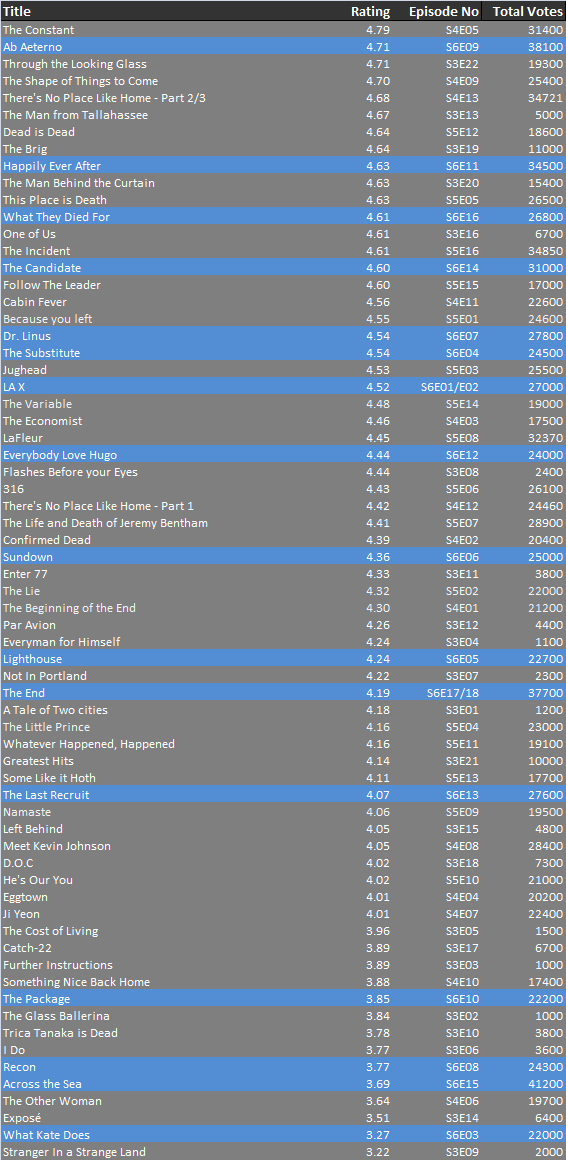The height and width of the screenshot is (1160, 566).
Task: Click the Eggtown title
Action: click(25, 897)
